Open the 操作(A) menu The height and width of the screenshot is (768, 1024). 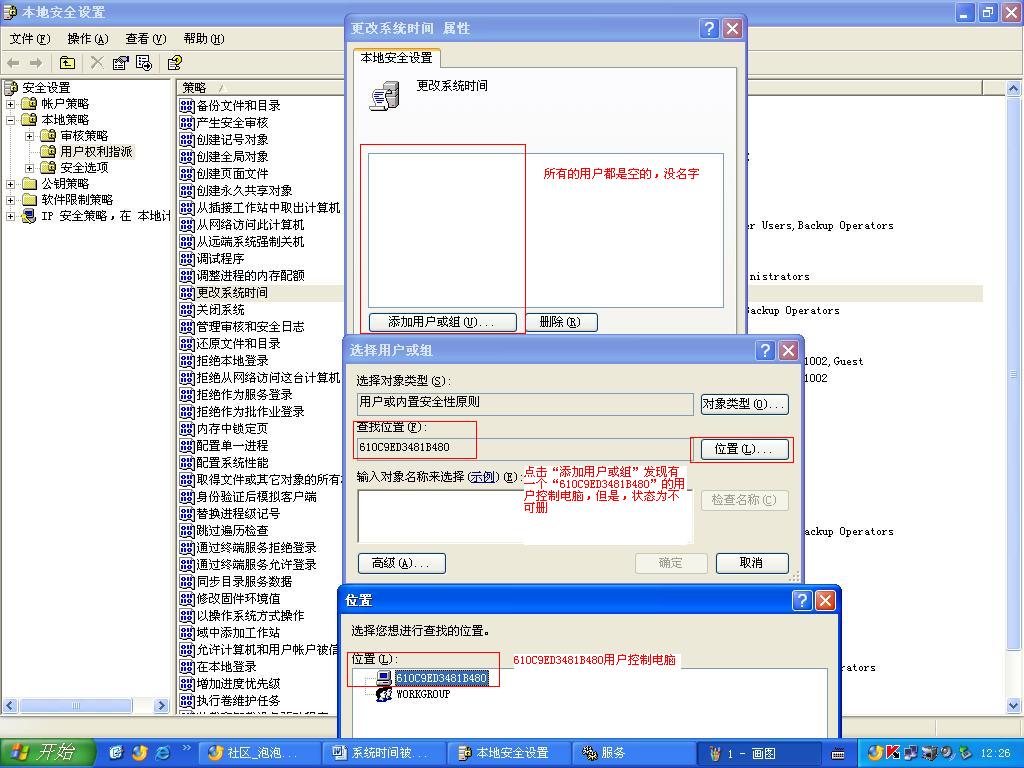pos(87,39)
